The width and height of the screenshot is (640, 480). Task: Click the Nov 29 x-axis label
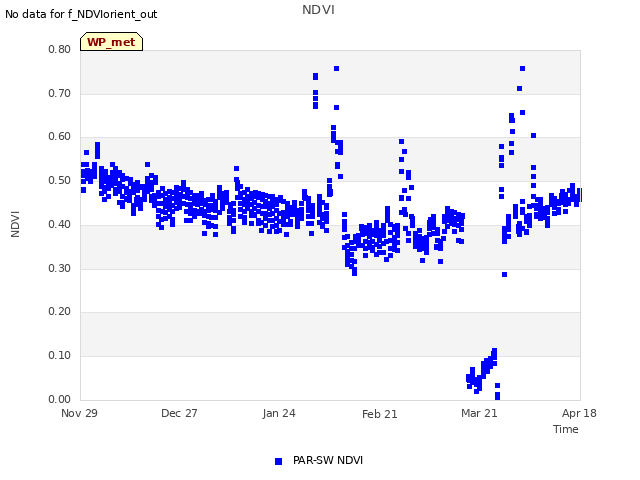(x=79, y=413)
